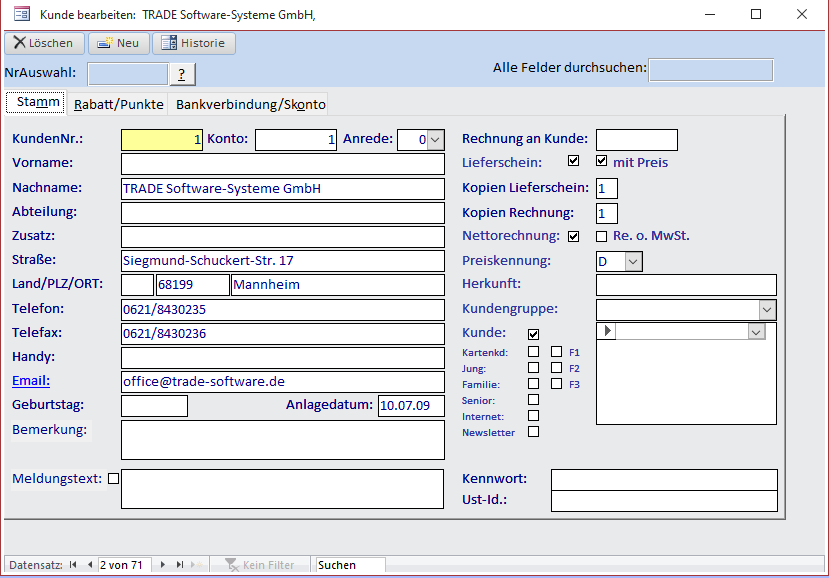
Task: Click the Ort field showing Mannheim
Action: (338, 285)
